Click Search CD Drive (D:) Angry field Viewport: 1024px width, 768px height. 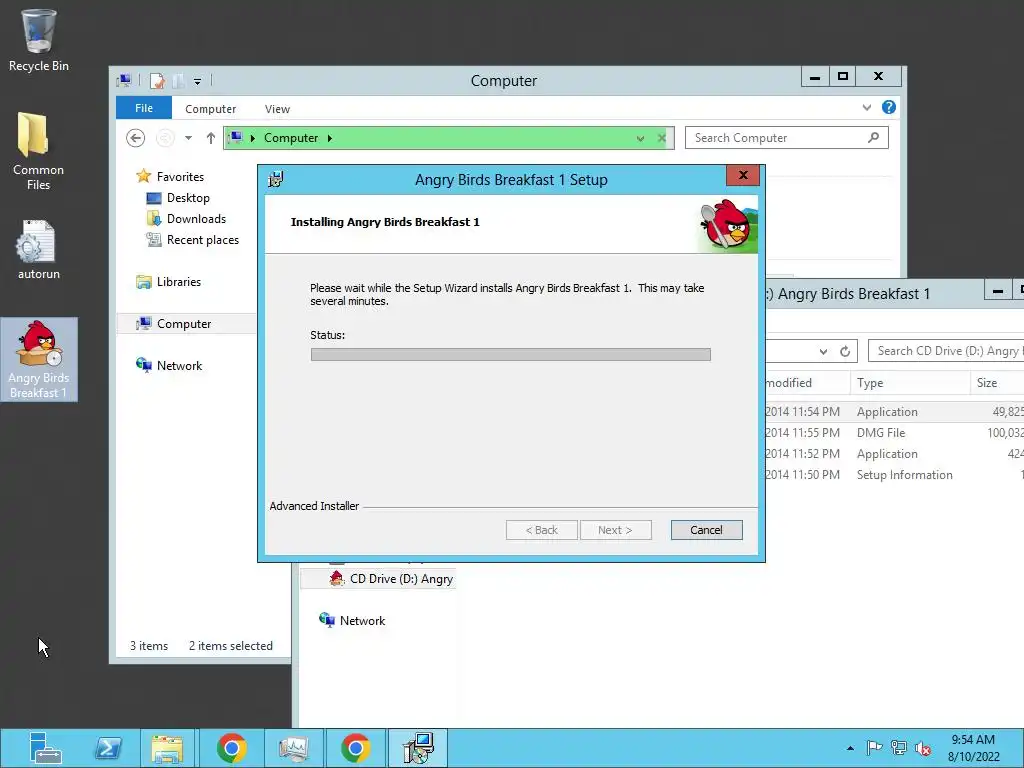[946, 351]
